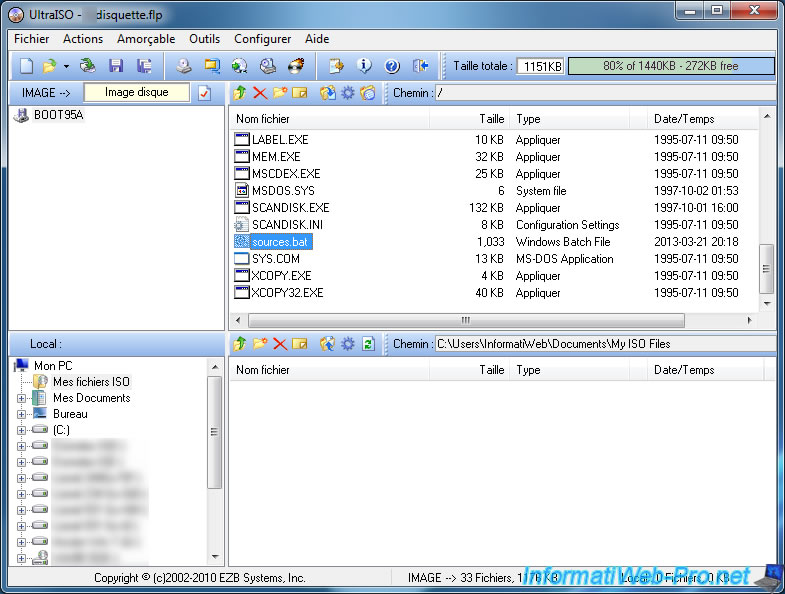785x594 pixels.
Task: Click the Burn CD/DVD image icon
Action: point(296,66)
